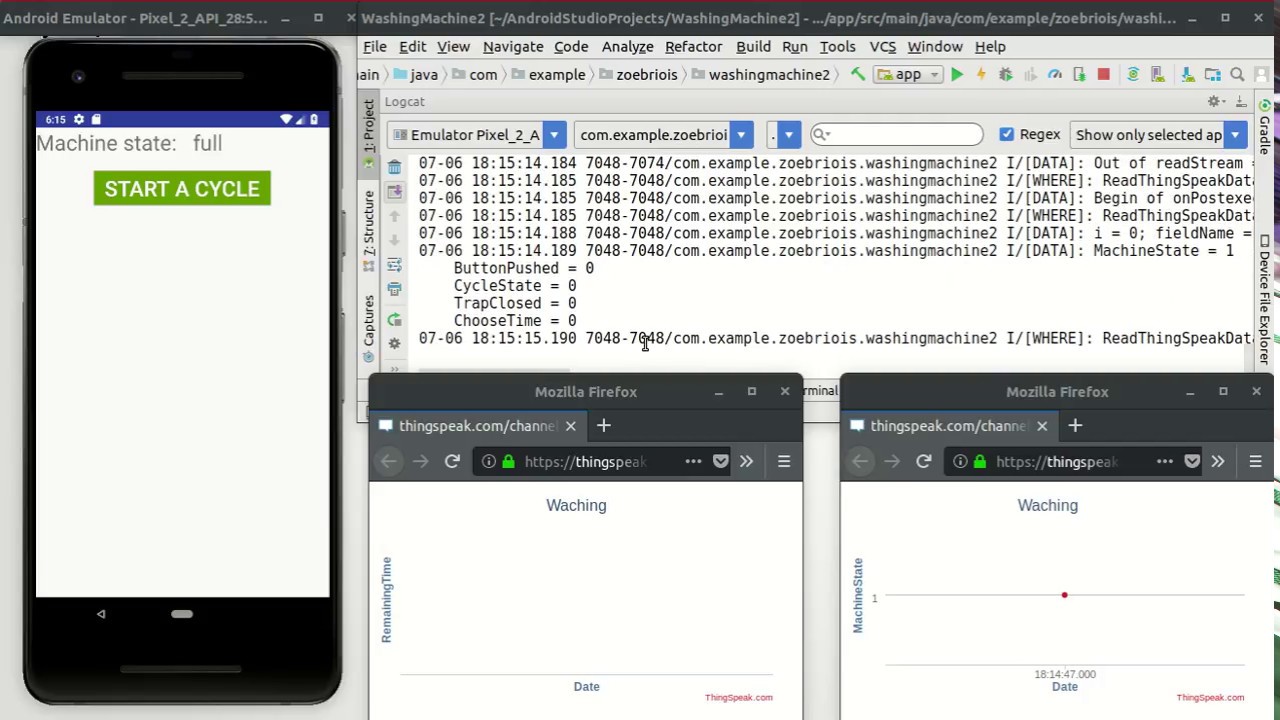This screenshot has height=720, width=1280.
Task: Click Apply Changes lightning bolt icon
Action: coord(981,75)
